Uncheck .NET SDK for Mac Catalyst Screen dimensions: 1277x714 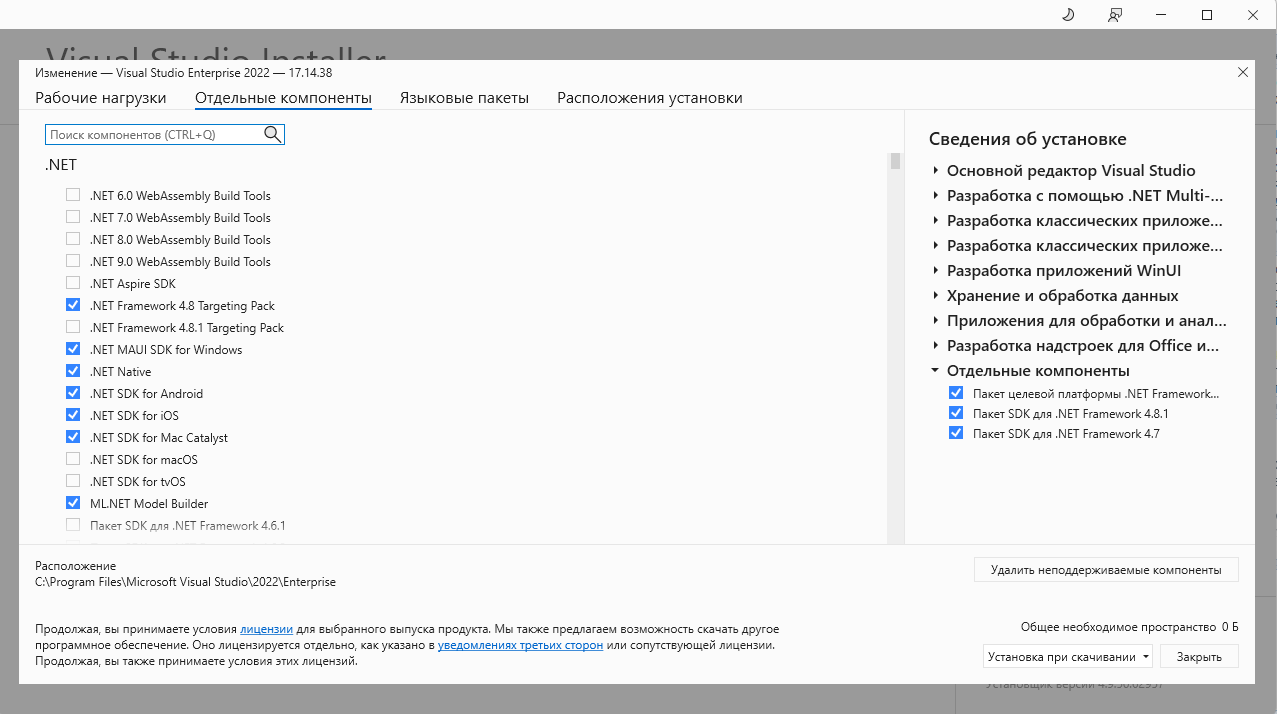click(73, 438)
